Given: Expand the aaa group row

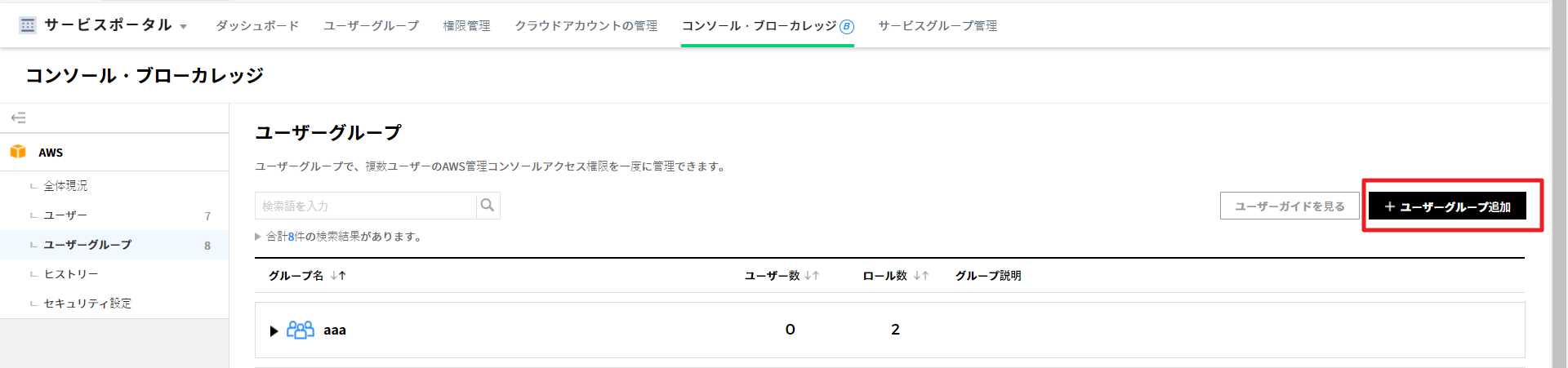Looking at the screenshot, I should point(274,330).
